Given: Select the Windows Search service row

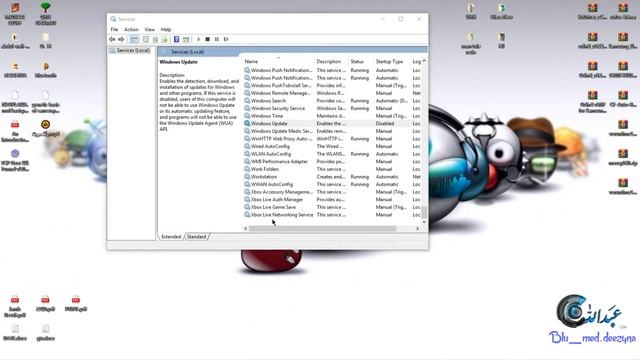Looking at the screenshot, I should [x=332, y=100].
